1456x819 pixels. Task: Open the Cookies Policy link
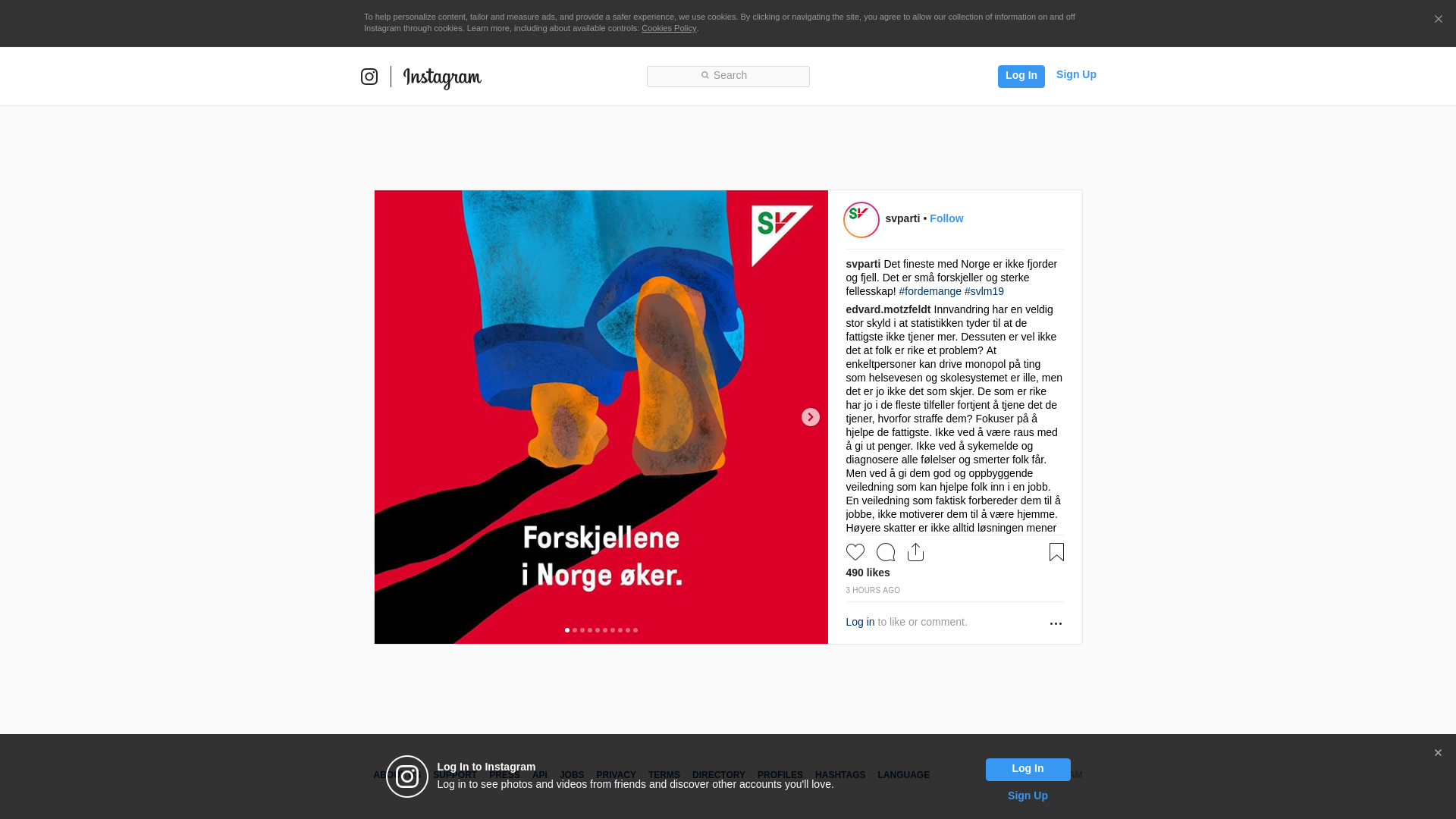click(x=669, y=28)
